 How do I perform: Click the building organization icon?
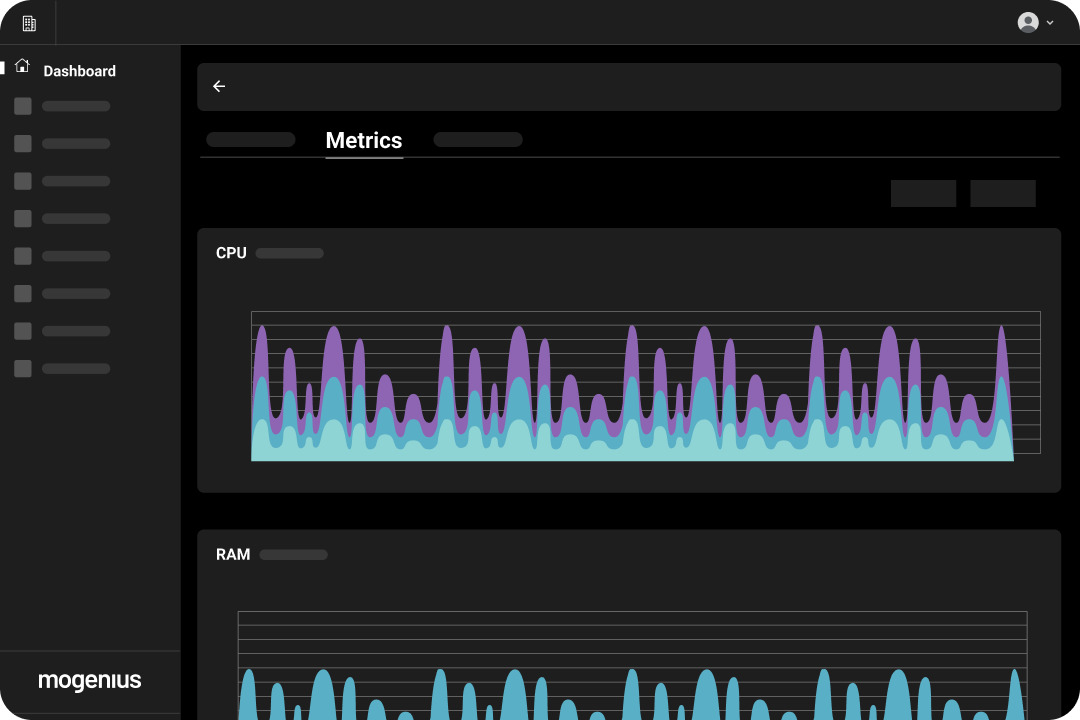(x=29, y=23)
